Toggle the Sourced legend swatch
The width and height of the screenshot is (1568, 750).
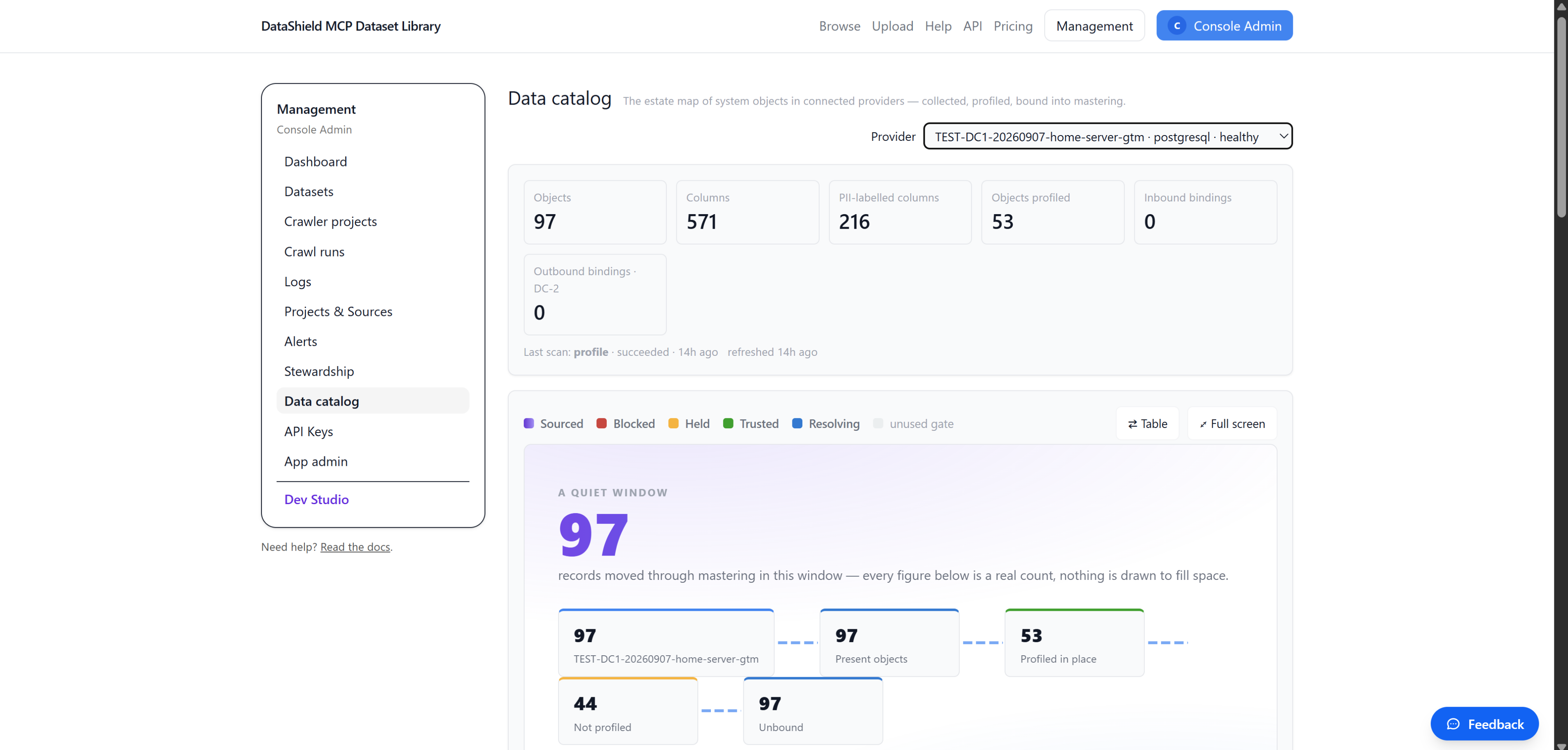coord(528,423)
